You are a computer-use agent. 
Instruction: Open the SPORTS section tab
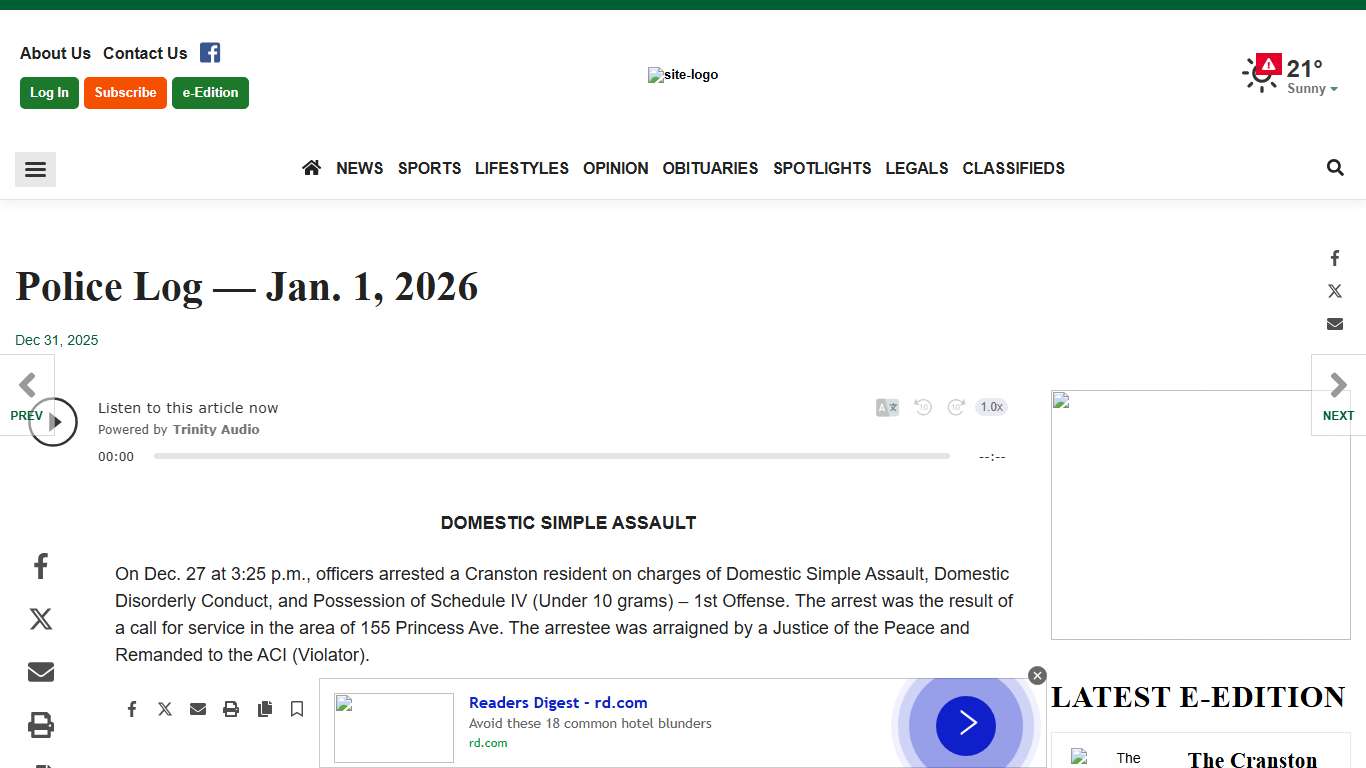pos(429,168)
